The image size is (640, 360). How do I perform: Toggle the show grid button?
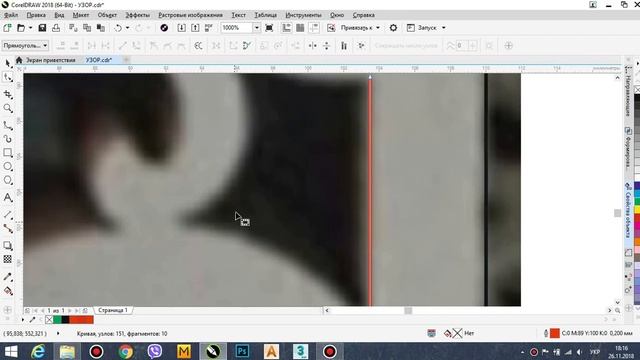point(300,28)
